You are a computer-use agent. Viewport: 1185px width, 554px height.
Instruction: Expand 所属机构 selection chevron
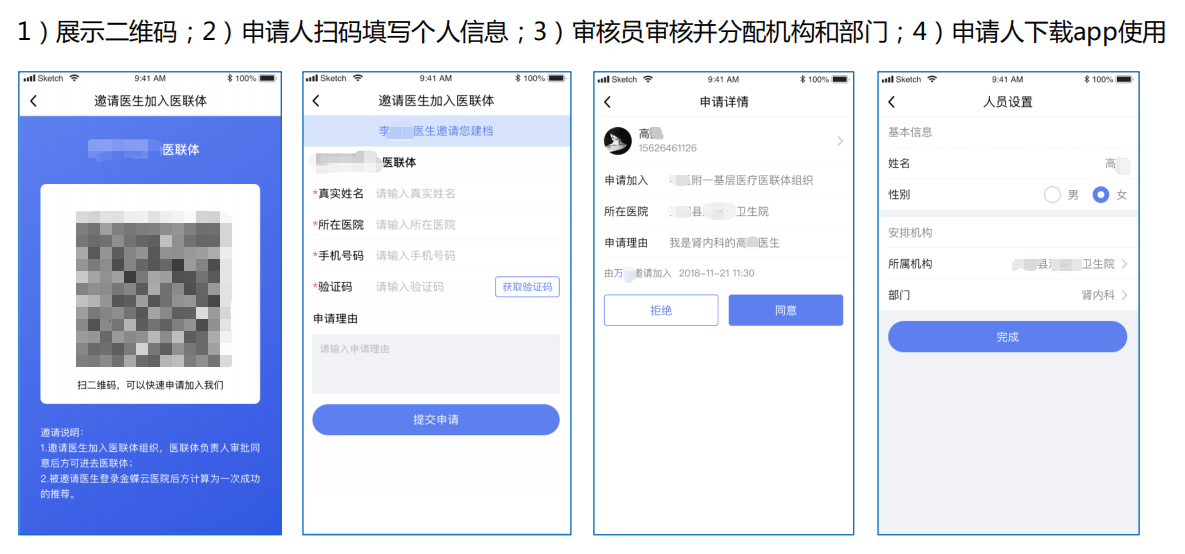1125,264
